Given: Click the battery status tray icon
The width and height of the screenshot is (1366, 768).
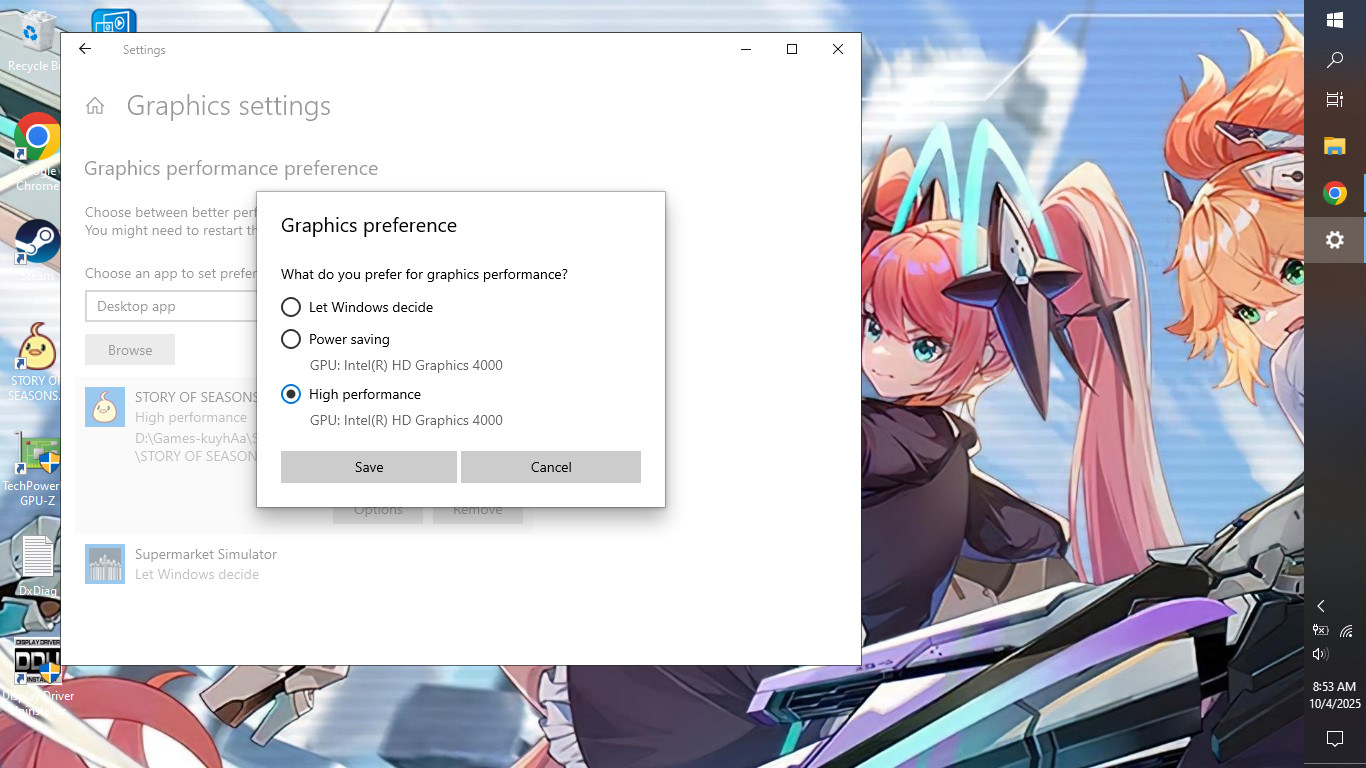Looking at the screenshot, I should pos(1320,630).
